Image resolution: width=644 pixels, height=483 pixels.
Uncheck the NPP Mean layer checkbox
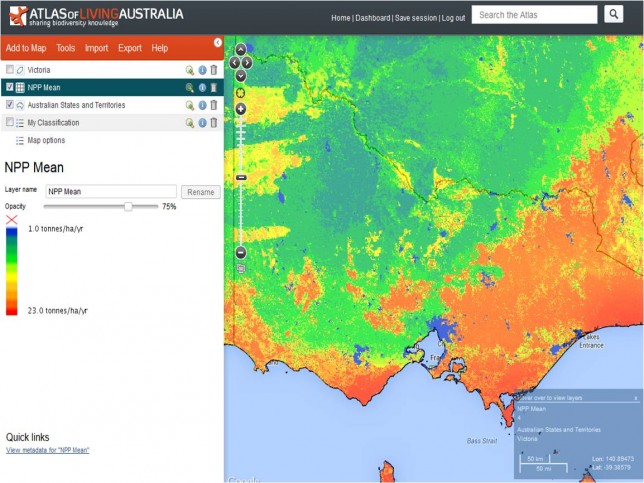click(x=10, y=87)
